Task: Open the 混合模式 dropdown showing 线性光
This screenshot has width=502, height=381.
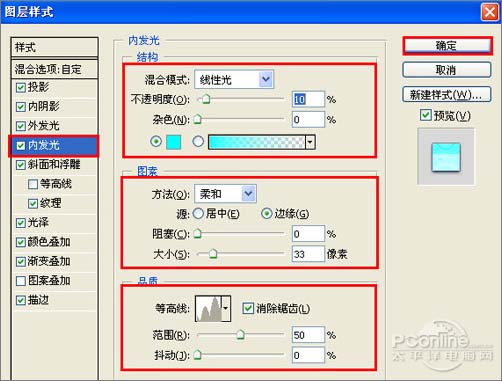Action: pyautogui.click(x=234, y=79)
